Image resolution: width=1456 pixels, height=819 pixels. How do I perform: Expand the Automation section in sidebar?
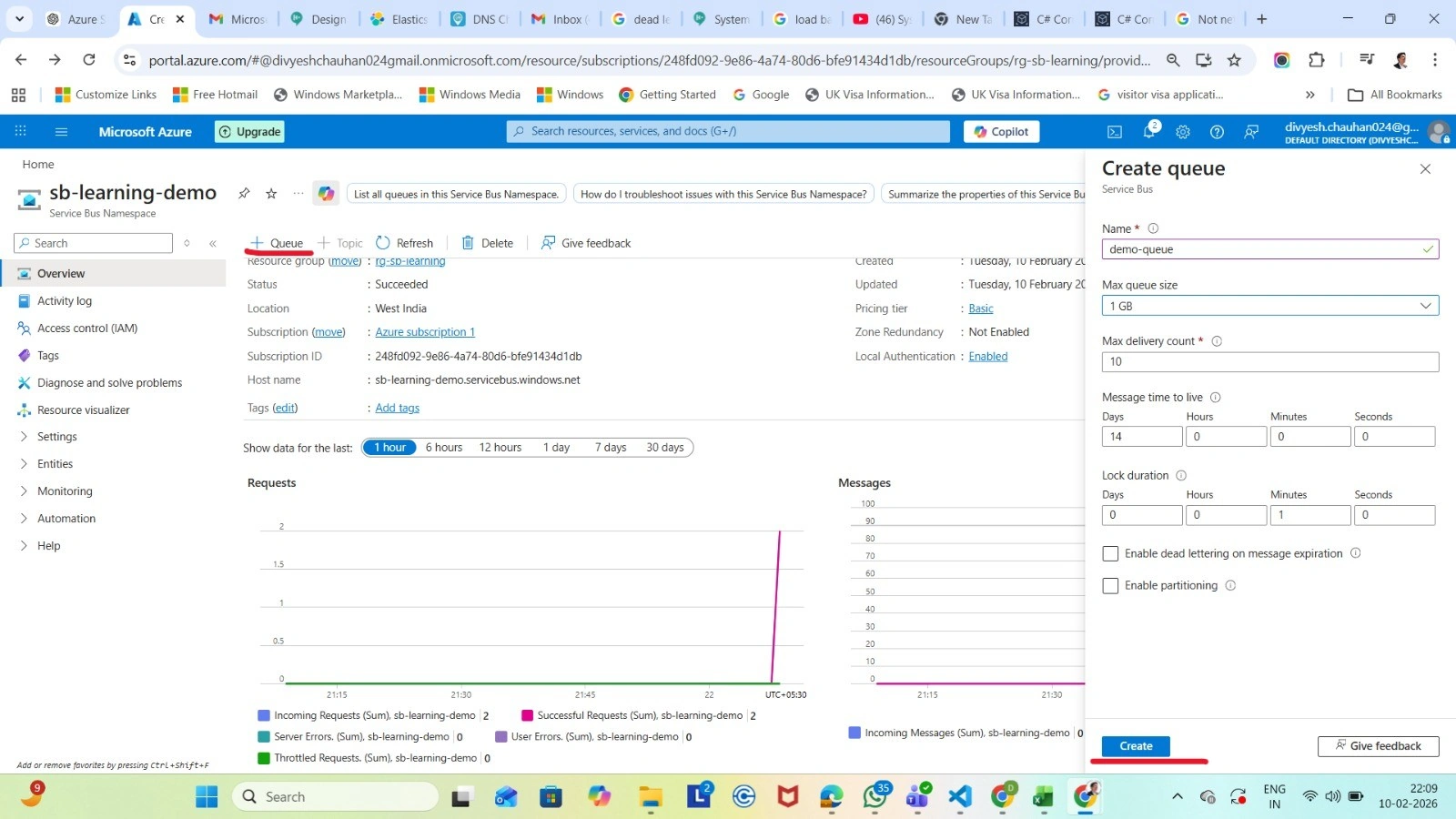[24, 519]
